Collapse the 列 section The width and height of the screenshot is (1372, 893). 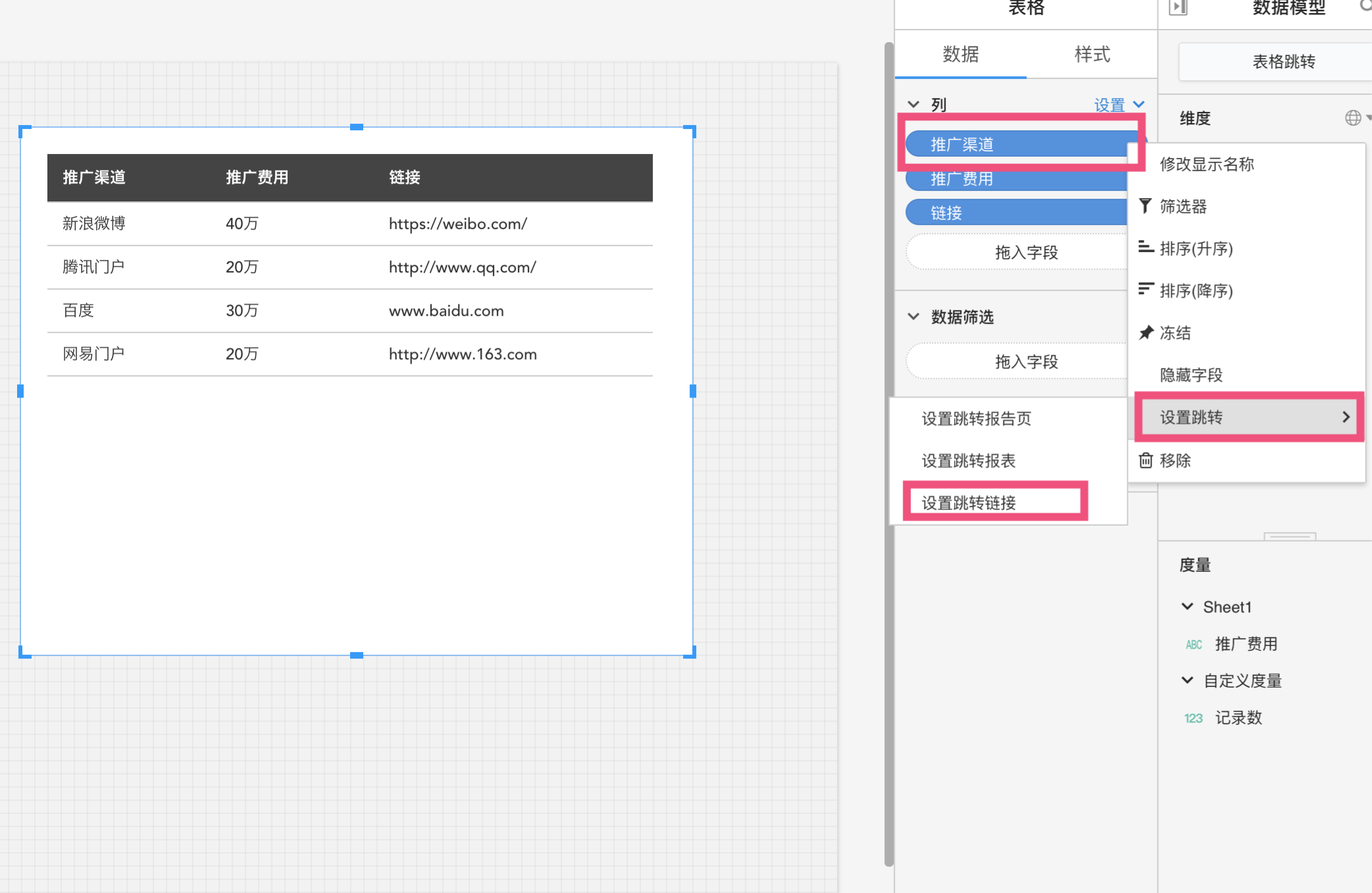click(x=913, y=105)
